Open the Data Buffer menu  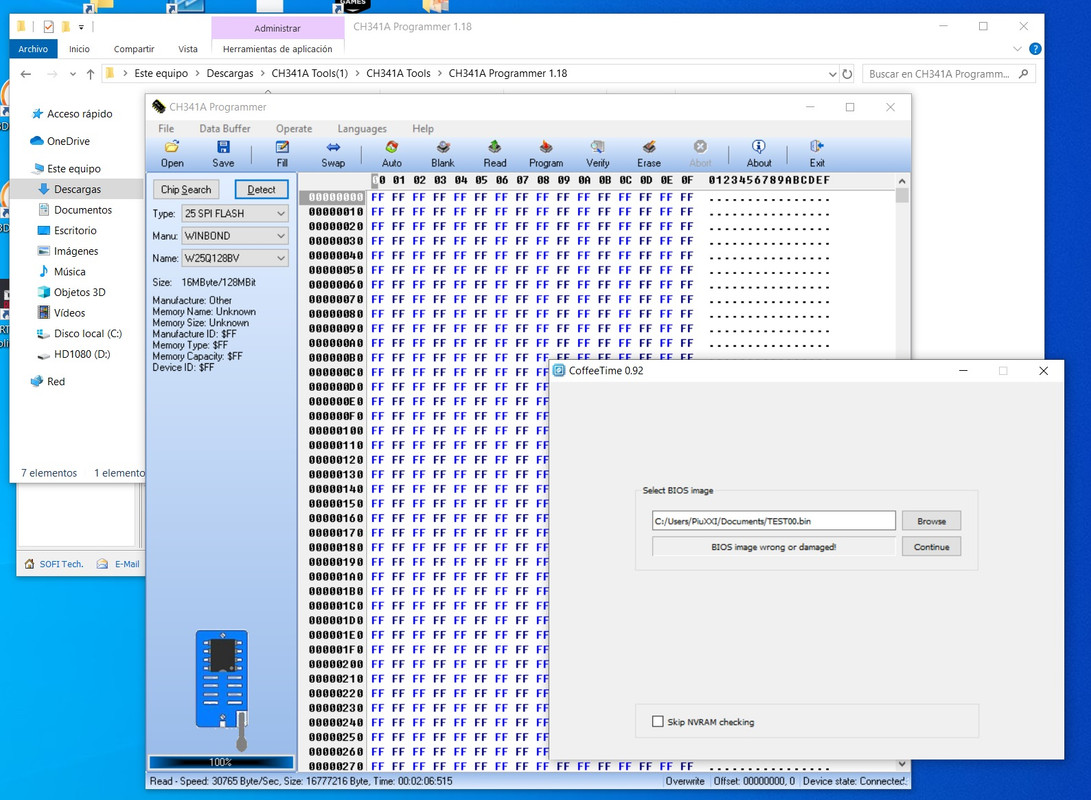[225, 129]
